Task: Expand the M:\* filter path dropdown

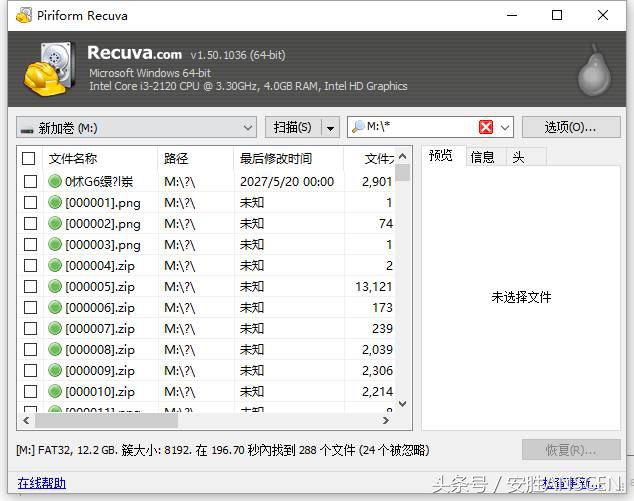Action: coord(505,128)
